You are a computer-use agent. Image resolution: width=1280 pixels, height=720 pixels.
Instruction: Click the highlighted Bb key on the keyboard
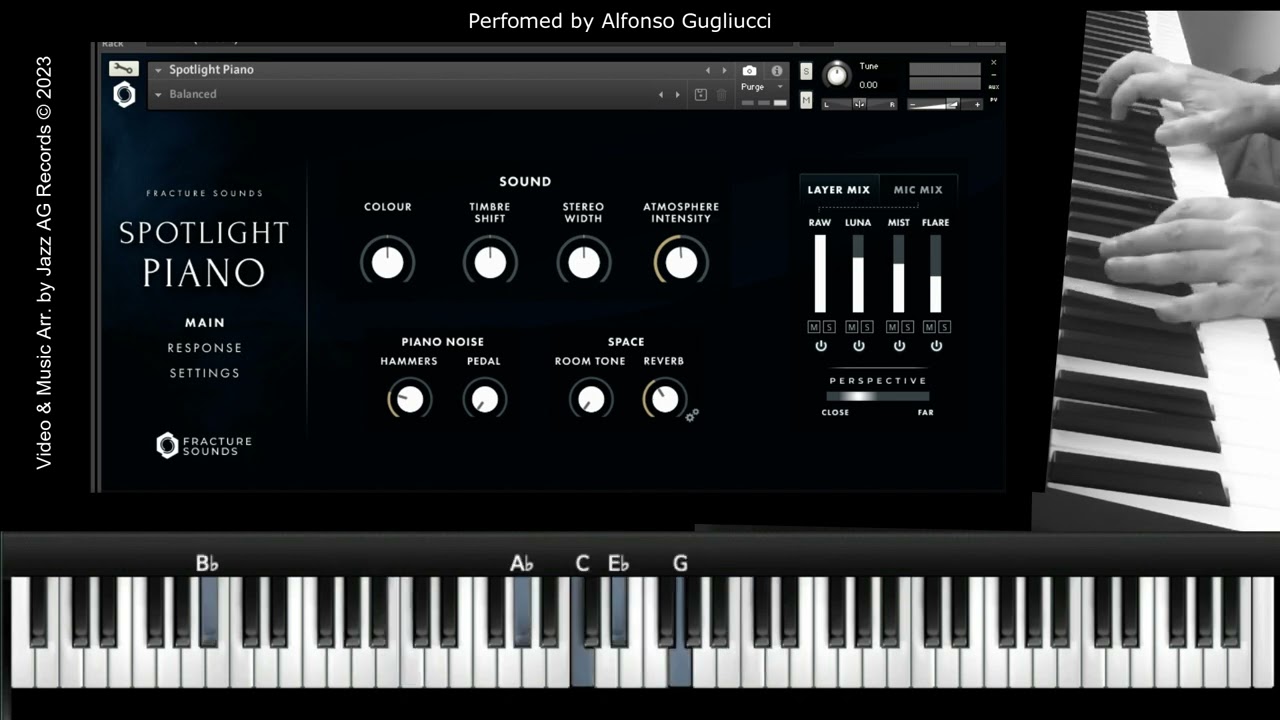click(x=208, y=610)
